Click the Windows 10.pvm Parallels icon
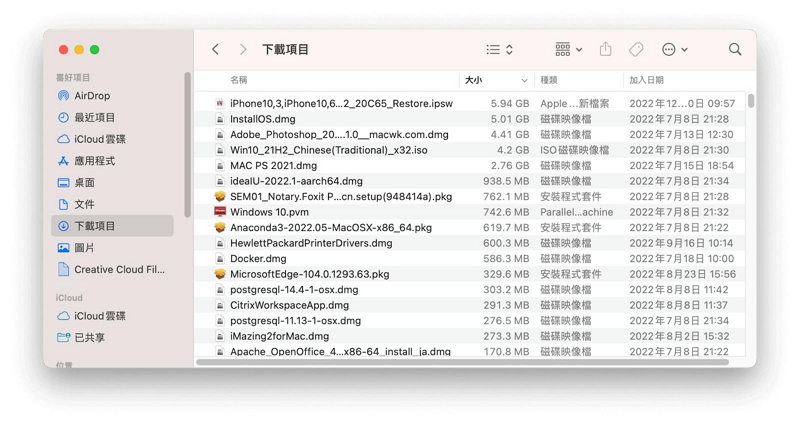The height and width of the screenshot is (425, 800). click(219, 212)
